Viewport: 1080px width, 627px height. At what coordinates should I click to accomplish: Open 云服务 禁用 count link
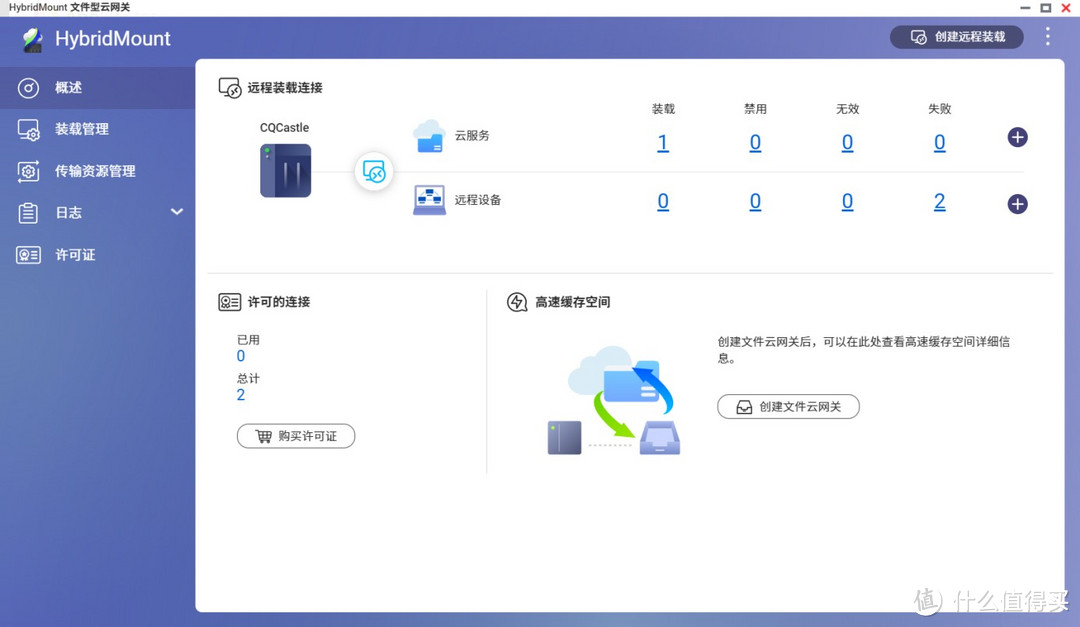coord(755,143)
